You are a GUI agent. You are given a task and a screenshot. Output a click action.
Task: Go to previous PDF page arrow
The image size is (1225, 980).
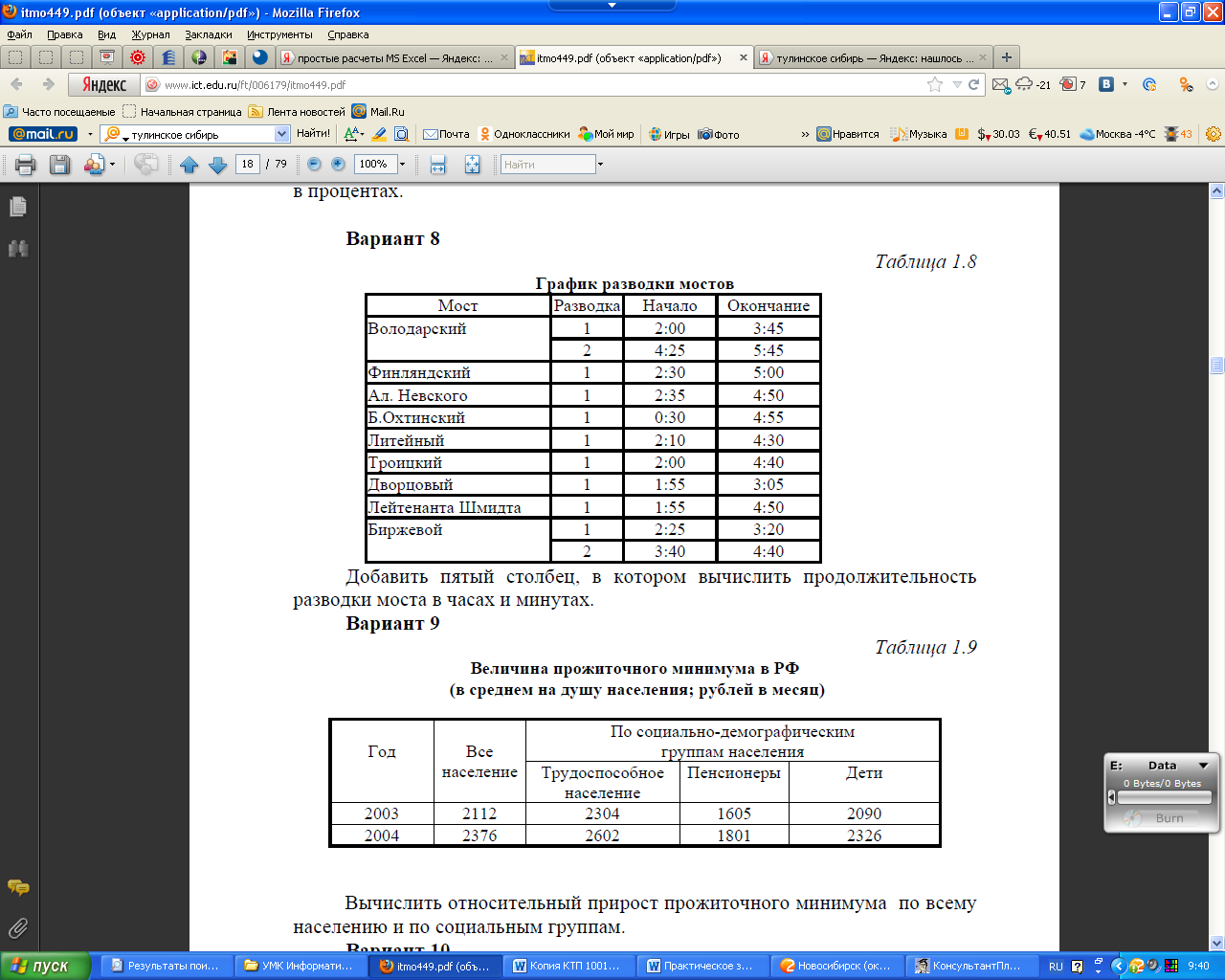189,165
